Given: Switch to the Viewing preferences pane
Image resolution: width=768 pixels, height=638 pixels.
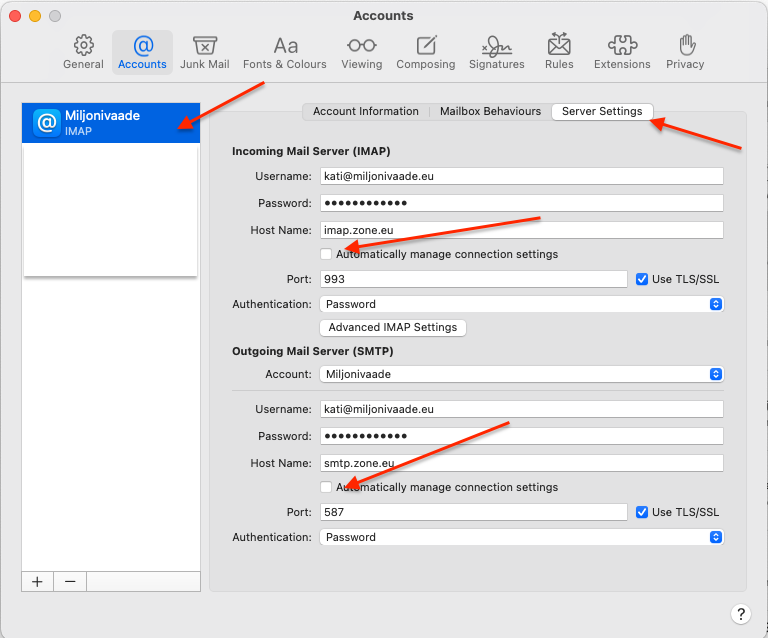Looking at the screenshot, I should [x=361, y=52].
